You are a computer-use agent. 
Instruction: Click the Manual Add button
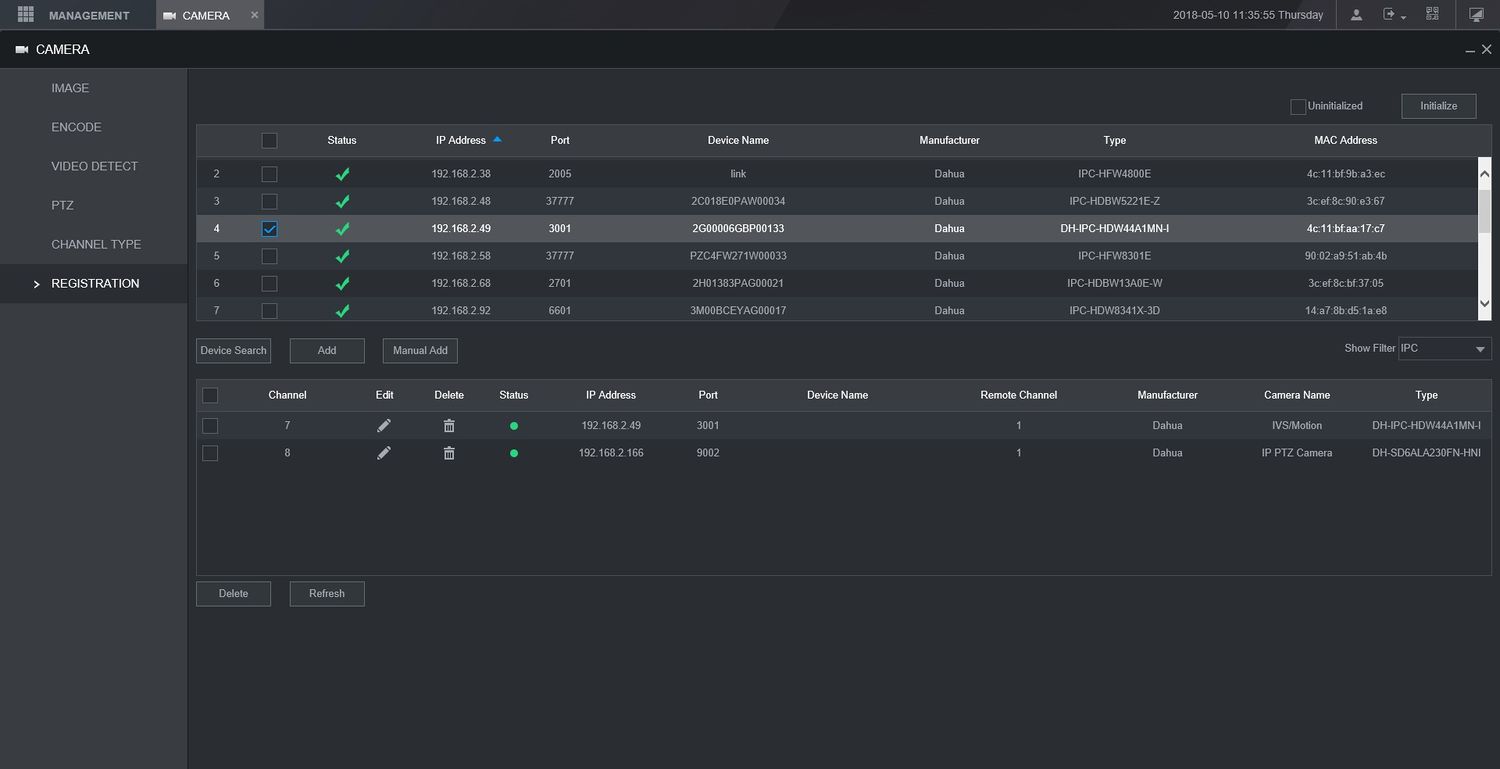(420, 351)
